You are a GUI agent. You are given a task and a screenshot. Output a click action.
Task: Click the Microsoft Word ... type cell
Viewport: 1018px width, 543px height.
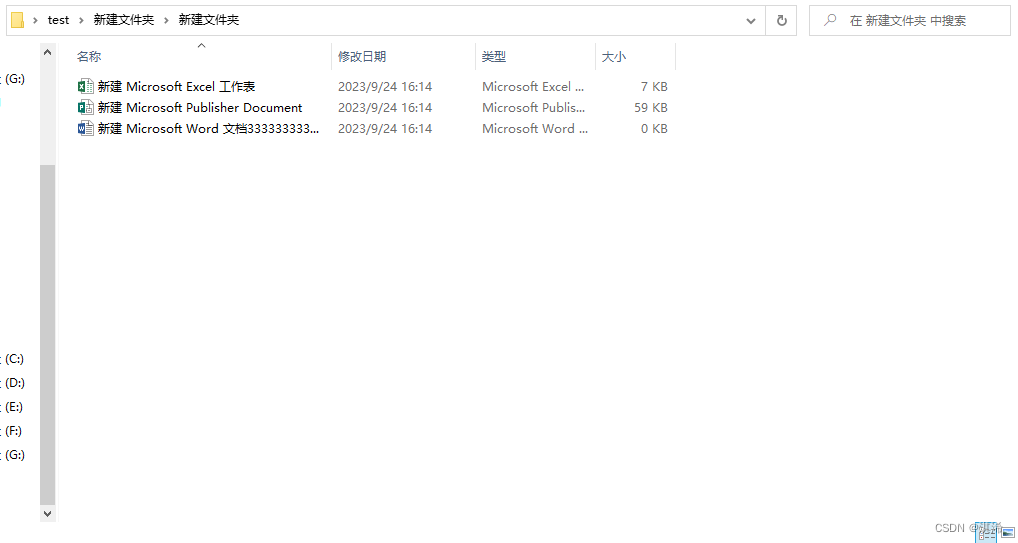(x=535, y=129)
